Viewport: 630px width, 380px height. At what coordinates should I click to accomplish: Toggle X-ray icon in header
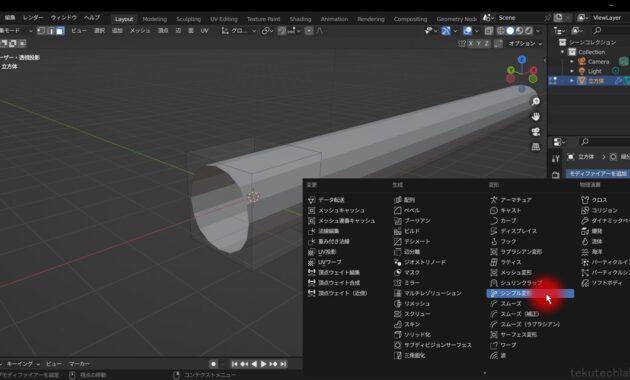[489, 31]
